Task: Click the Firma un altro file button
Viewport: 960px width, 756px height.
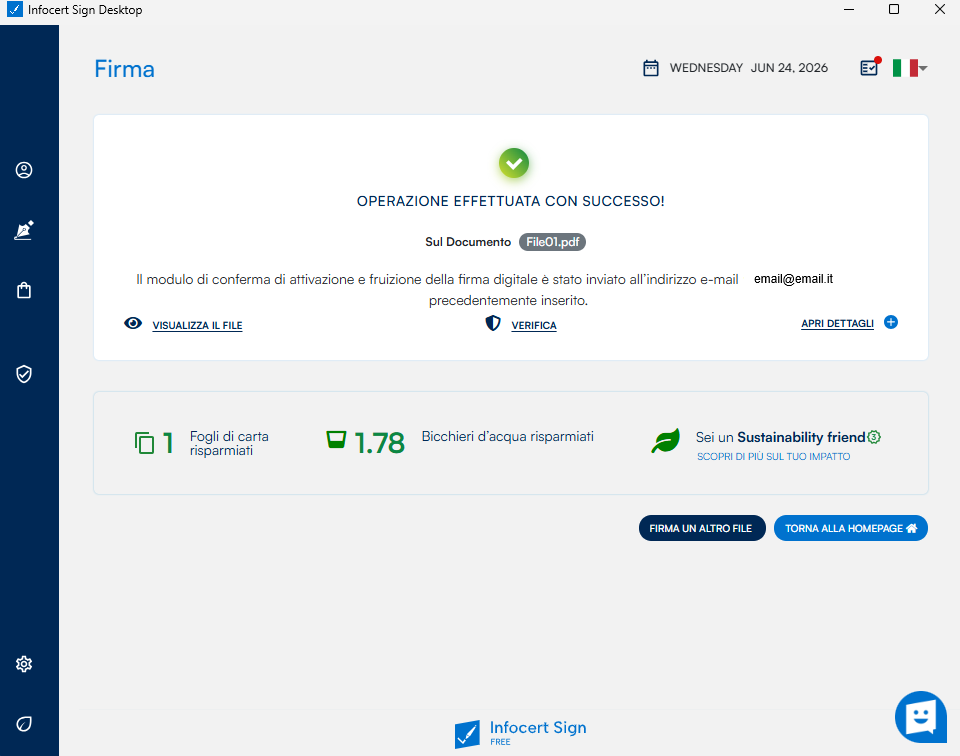Action: click(x=702, y=528)
